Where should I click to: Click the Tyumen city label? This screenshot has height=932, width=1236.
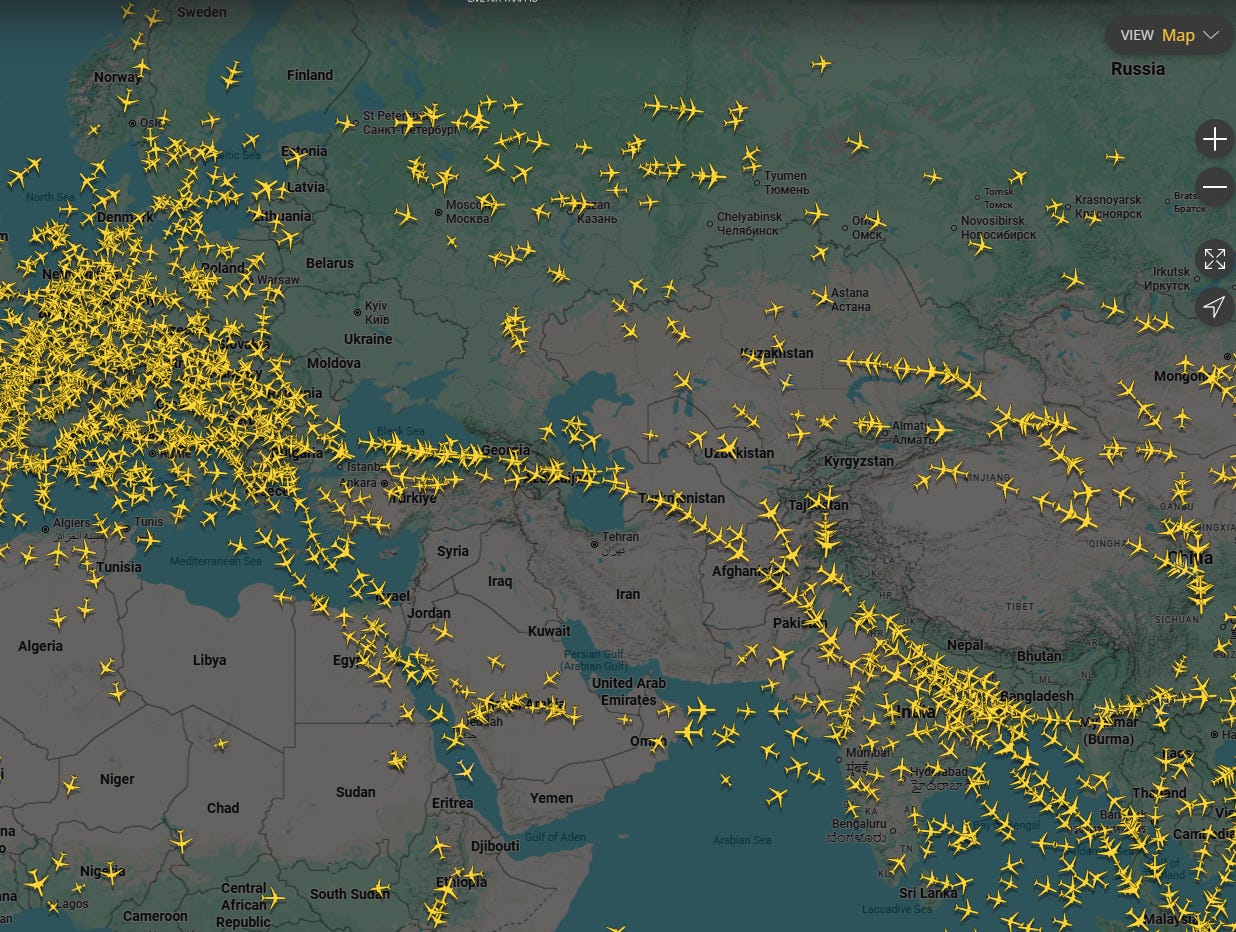point(785,182)
